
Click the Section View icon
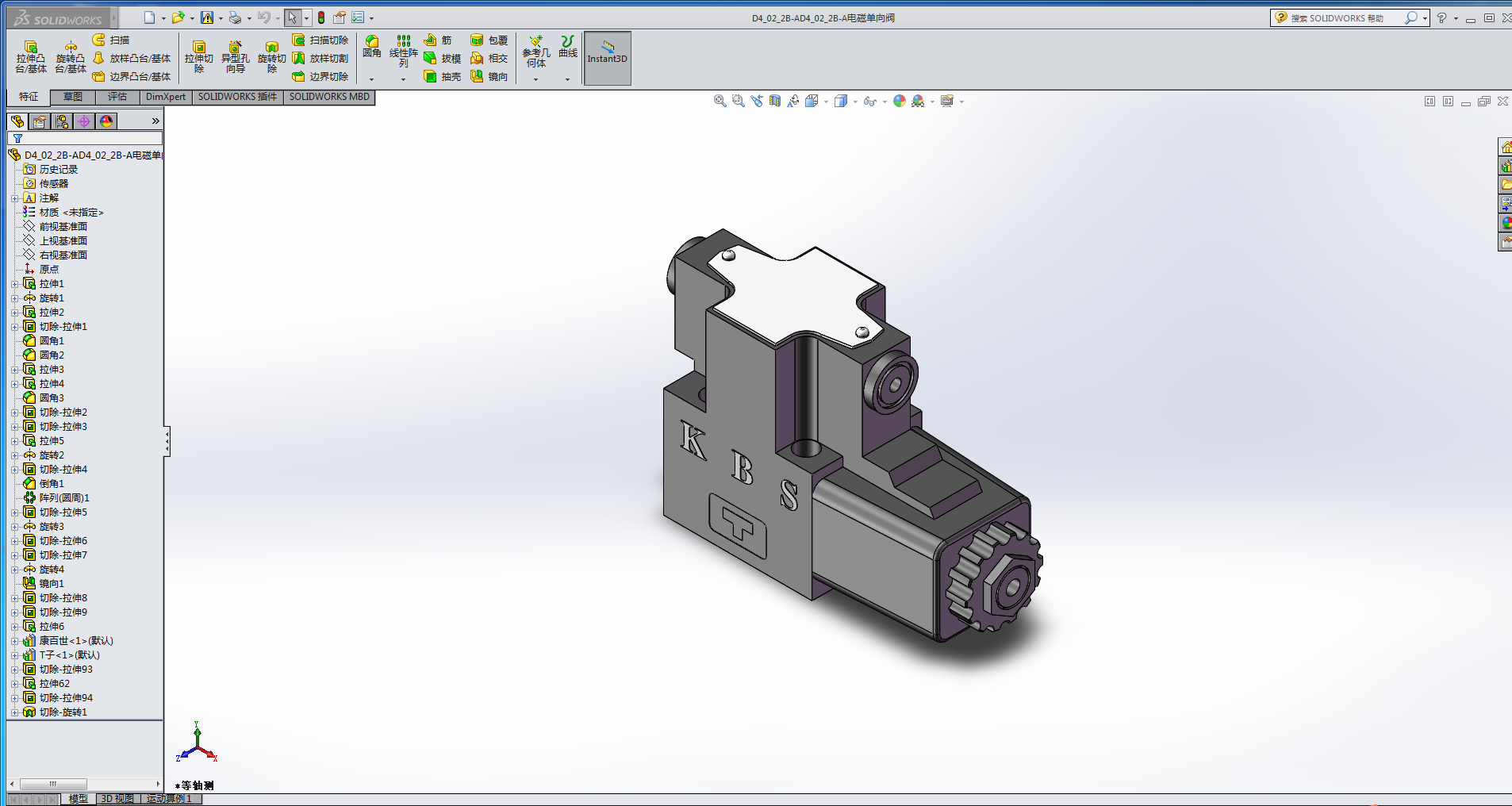pos(775,102)
